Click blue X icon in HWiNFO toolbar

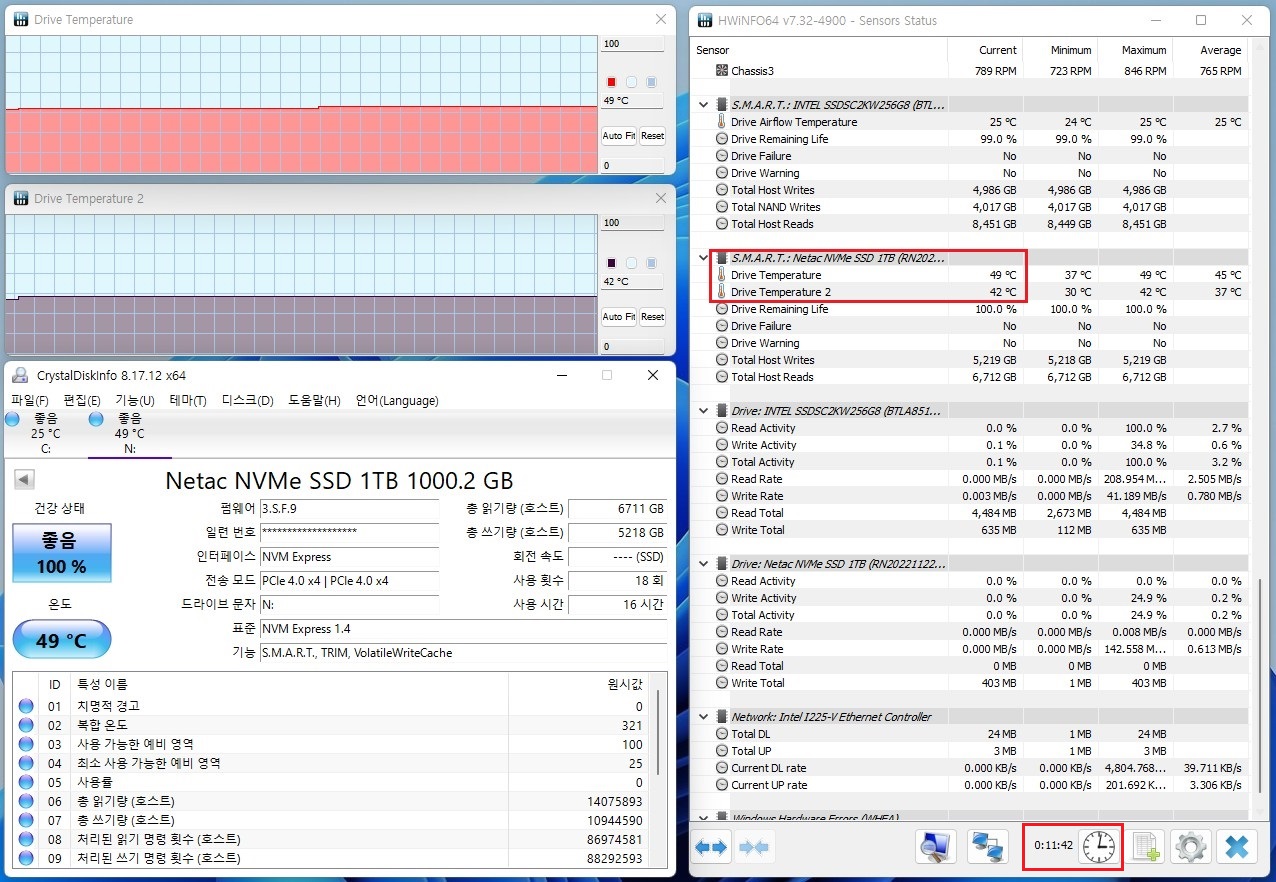pyautogui.click(x=1237, y=847)
